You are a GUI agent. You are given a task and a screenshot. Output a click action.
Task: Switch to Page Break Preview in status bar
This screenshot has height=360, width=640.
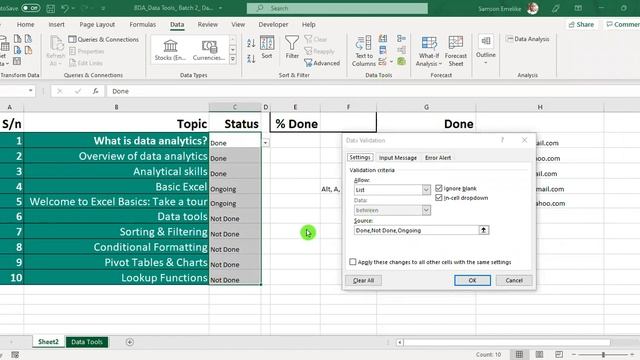(559, 354)
